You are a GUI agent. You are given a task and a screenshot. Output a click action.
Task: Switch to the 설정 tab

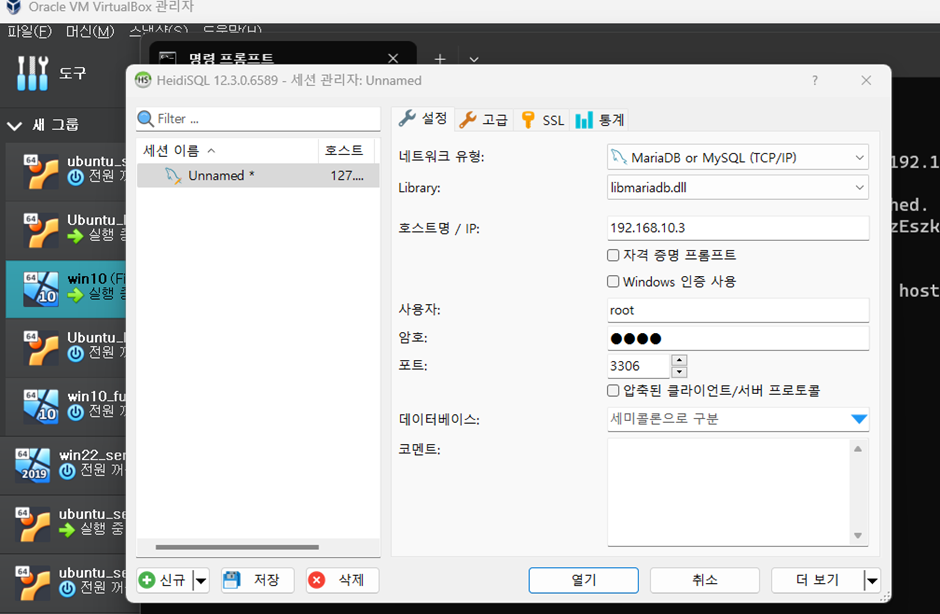[423, 119]
